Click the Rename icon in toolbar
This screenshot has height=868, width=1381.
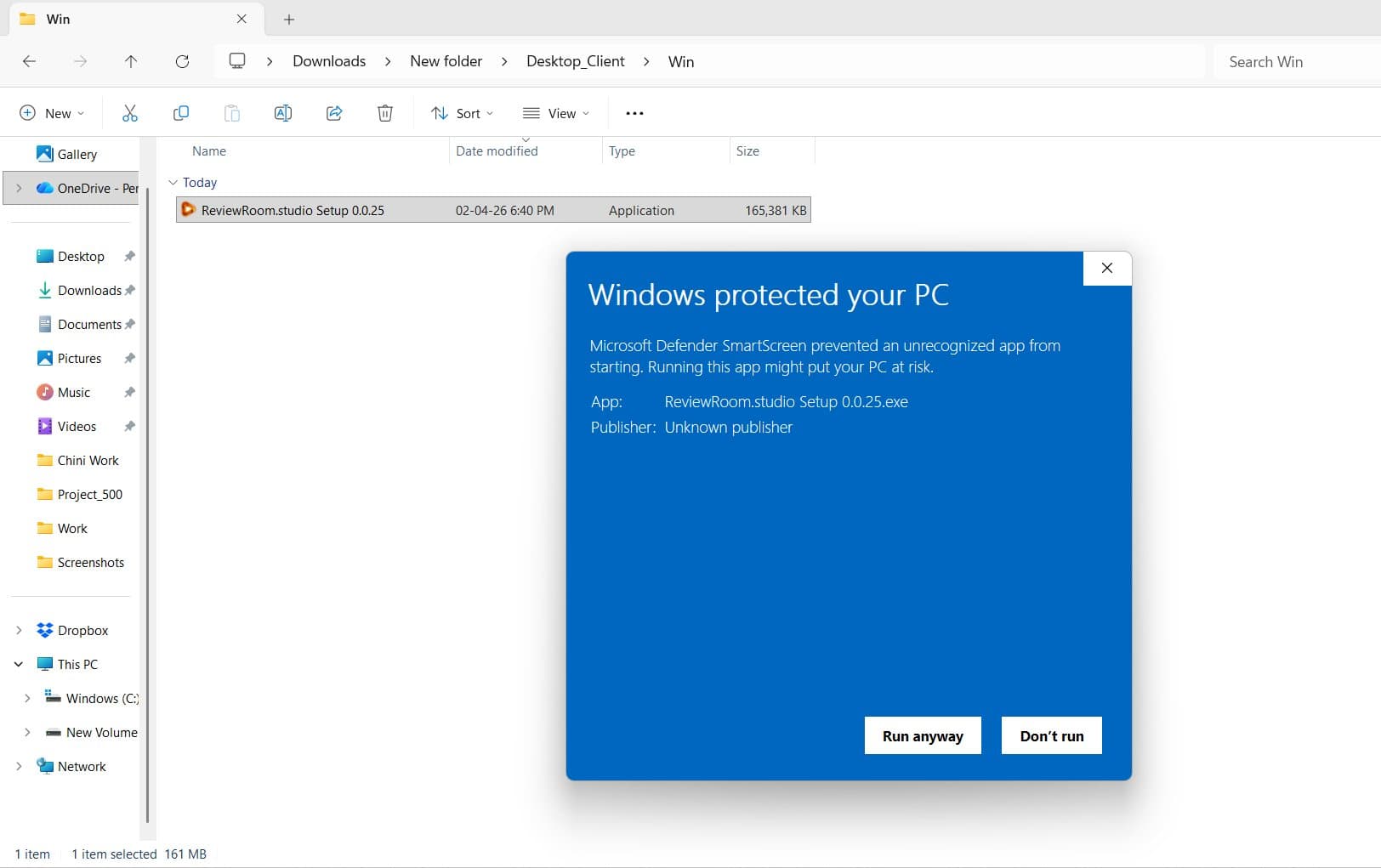(283, 113)
